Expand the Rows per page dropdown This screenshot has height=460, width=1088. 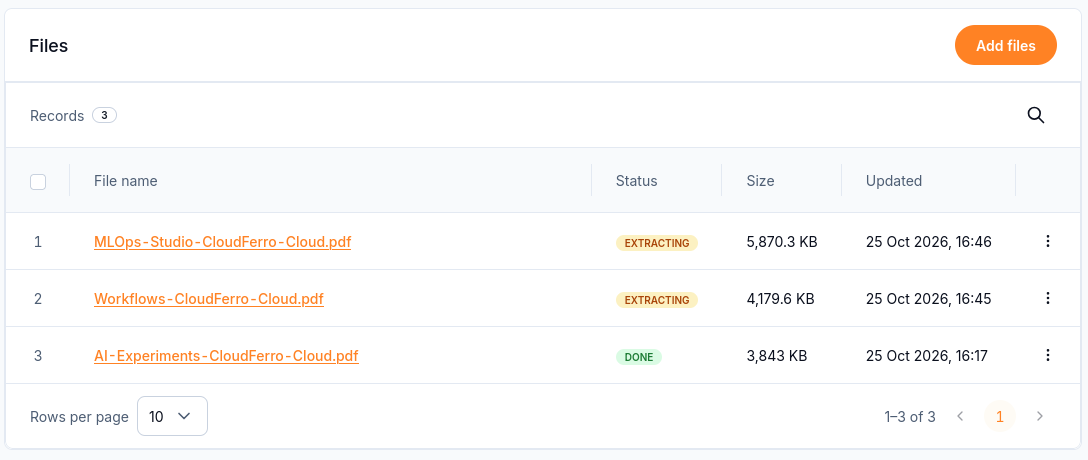tap(172, 416)
